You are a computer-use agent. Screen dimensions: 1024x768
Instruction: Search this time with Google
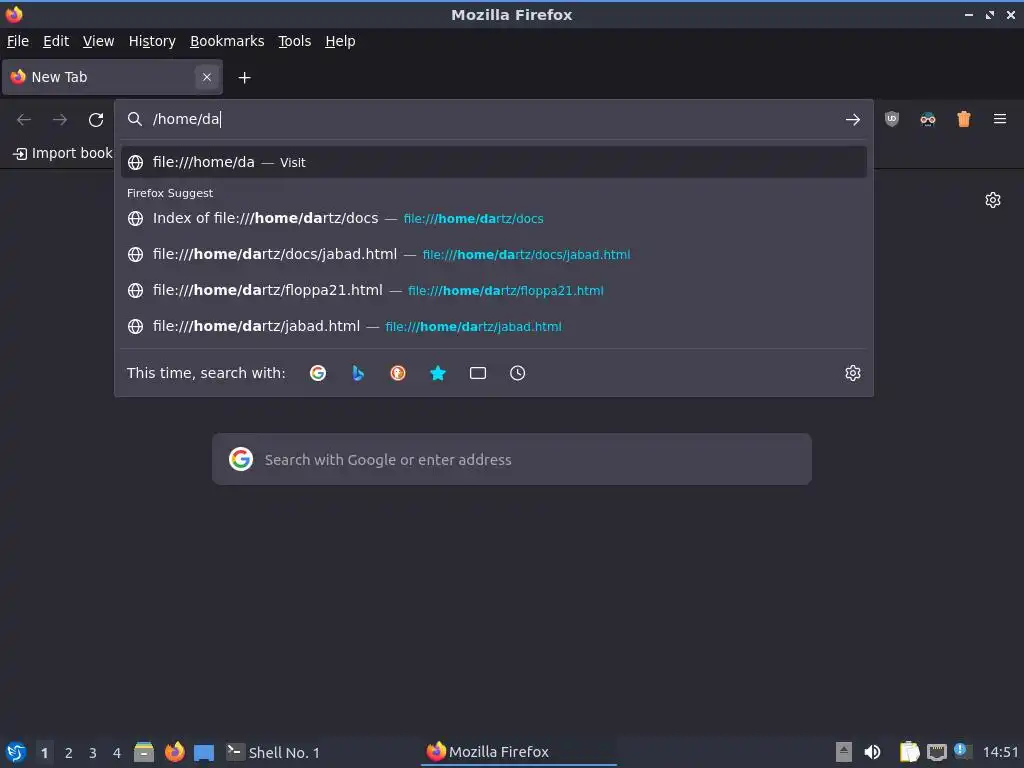318,373
